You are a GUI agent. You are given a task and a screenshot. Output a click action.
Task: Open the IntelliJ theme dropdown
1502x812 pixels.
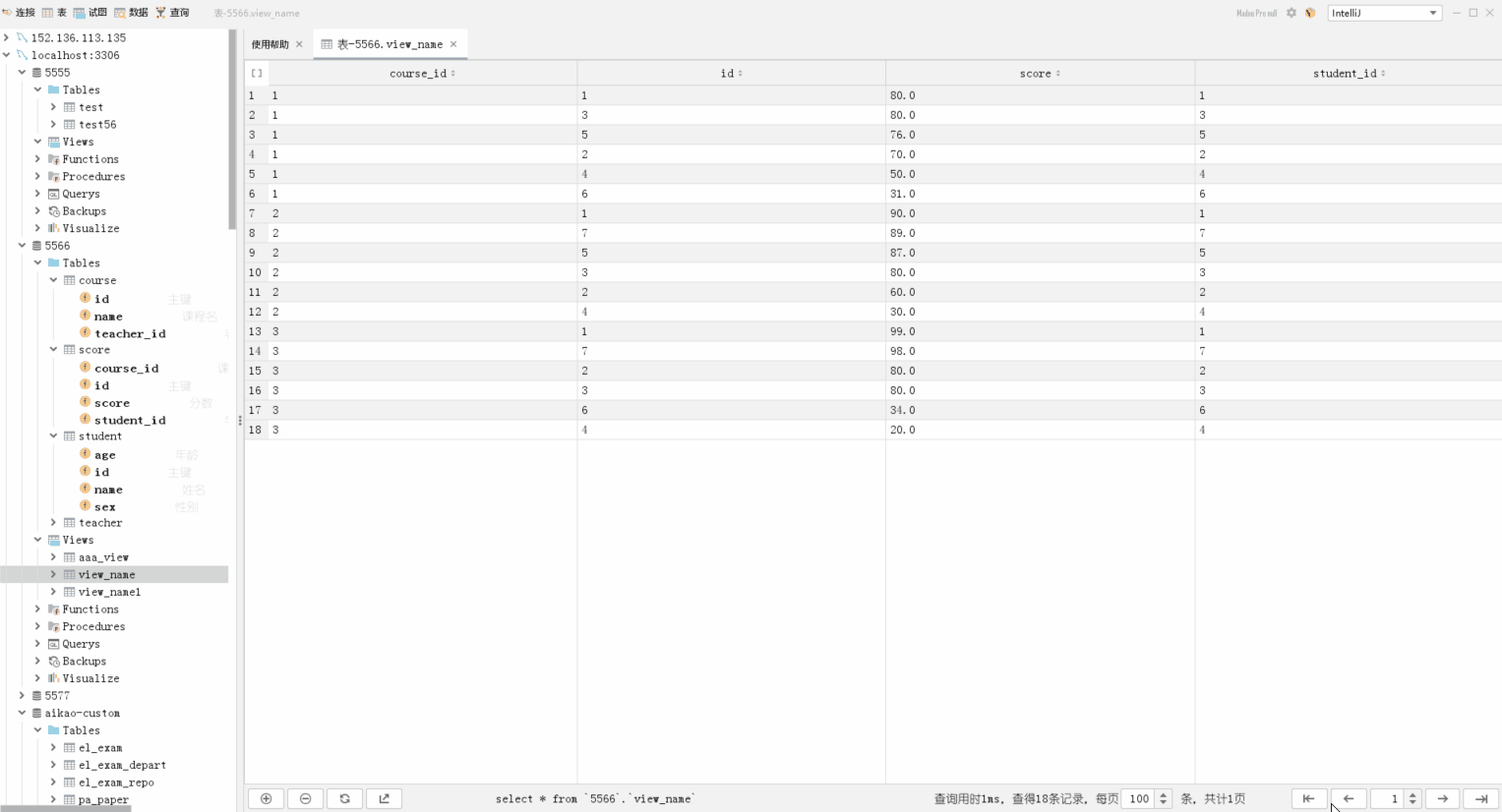coord(1385,13)
